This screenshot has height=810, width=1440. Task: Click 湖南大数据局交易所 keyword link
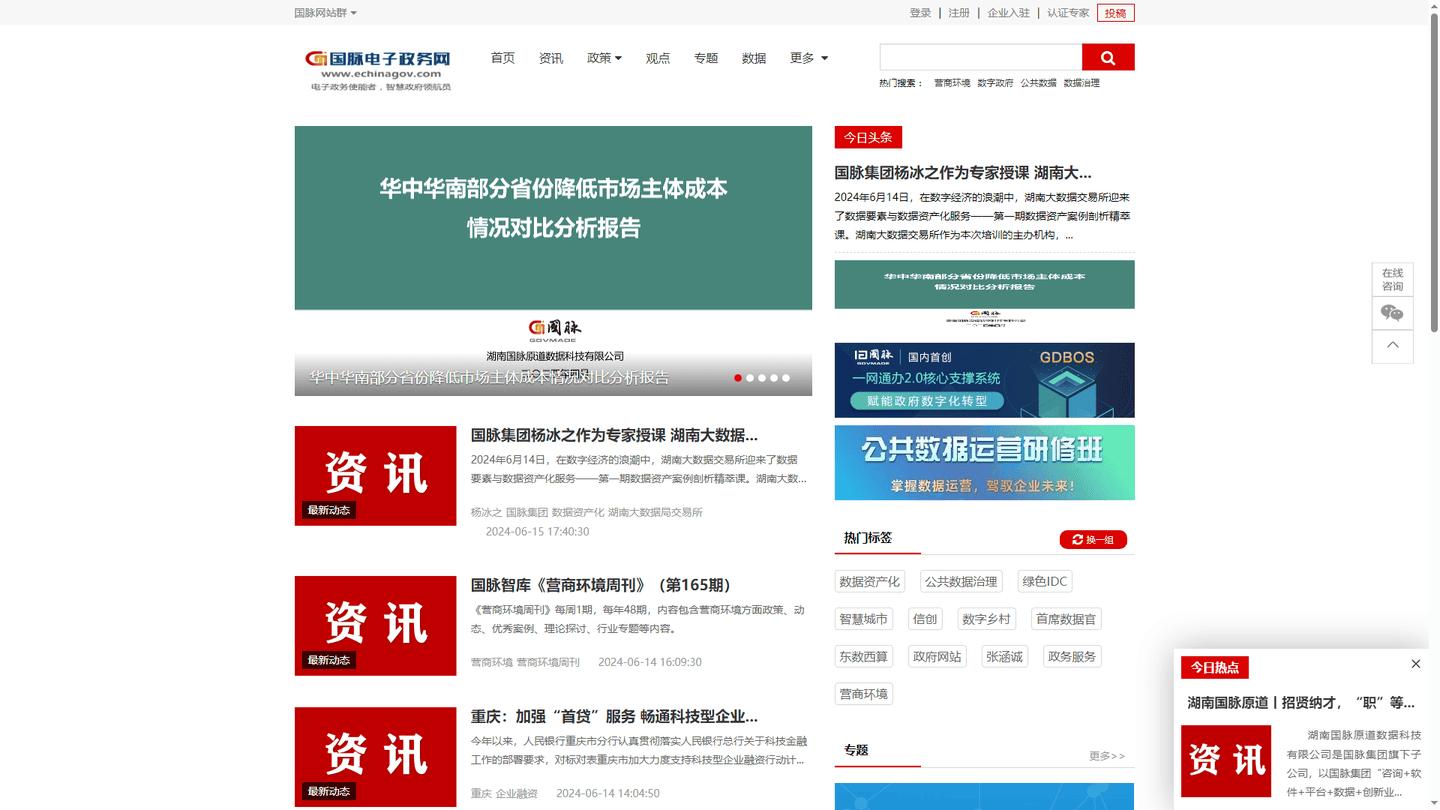click(655, 512)
